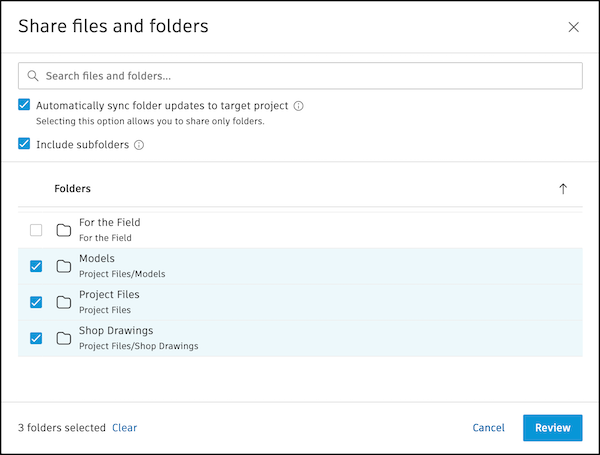This screenshot has width=600, height=455.
Task: Deselect the Shop Drawings checkbox
Action: tap(36, 338)
